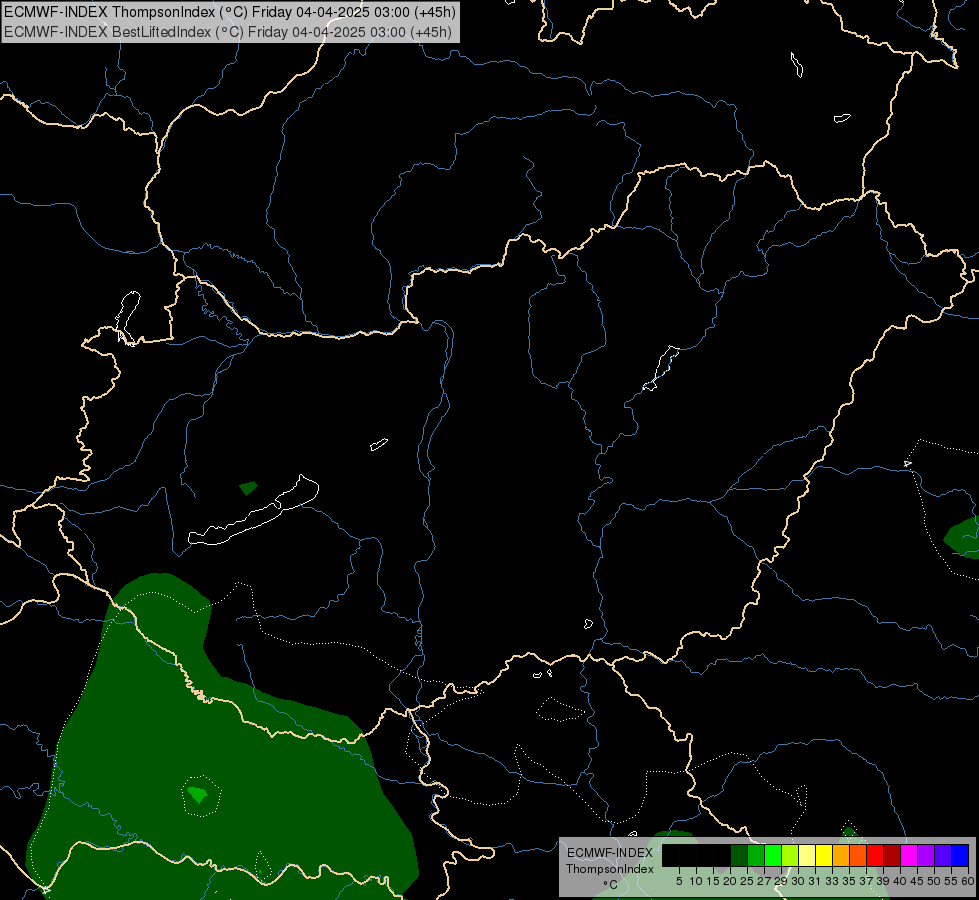Image resolution: width=979 pixels, height=900 pixels.
Task: Click legend tick value '37'
Action: [x=866, y=881]
